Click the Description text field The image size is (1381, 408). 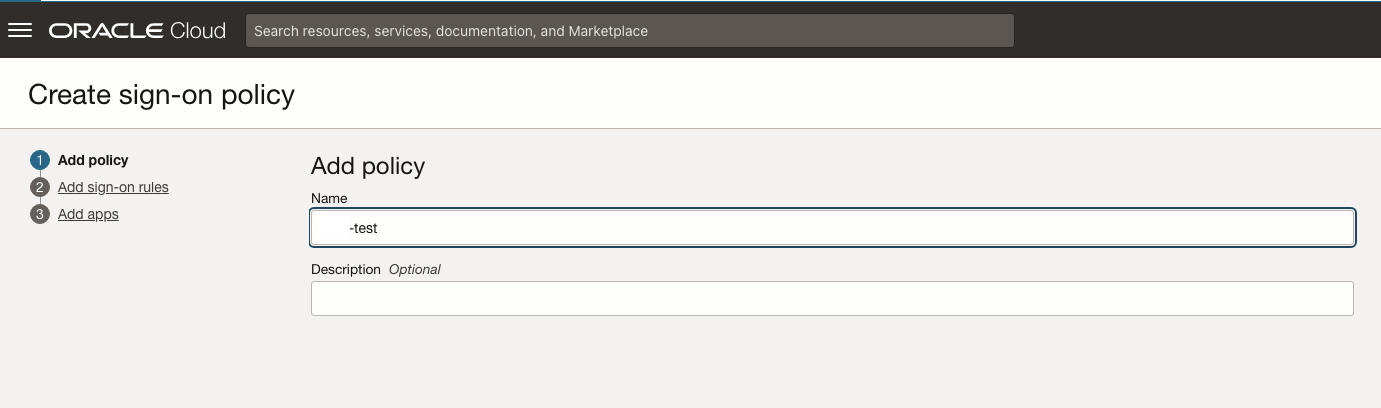(832, 298)
